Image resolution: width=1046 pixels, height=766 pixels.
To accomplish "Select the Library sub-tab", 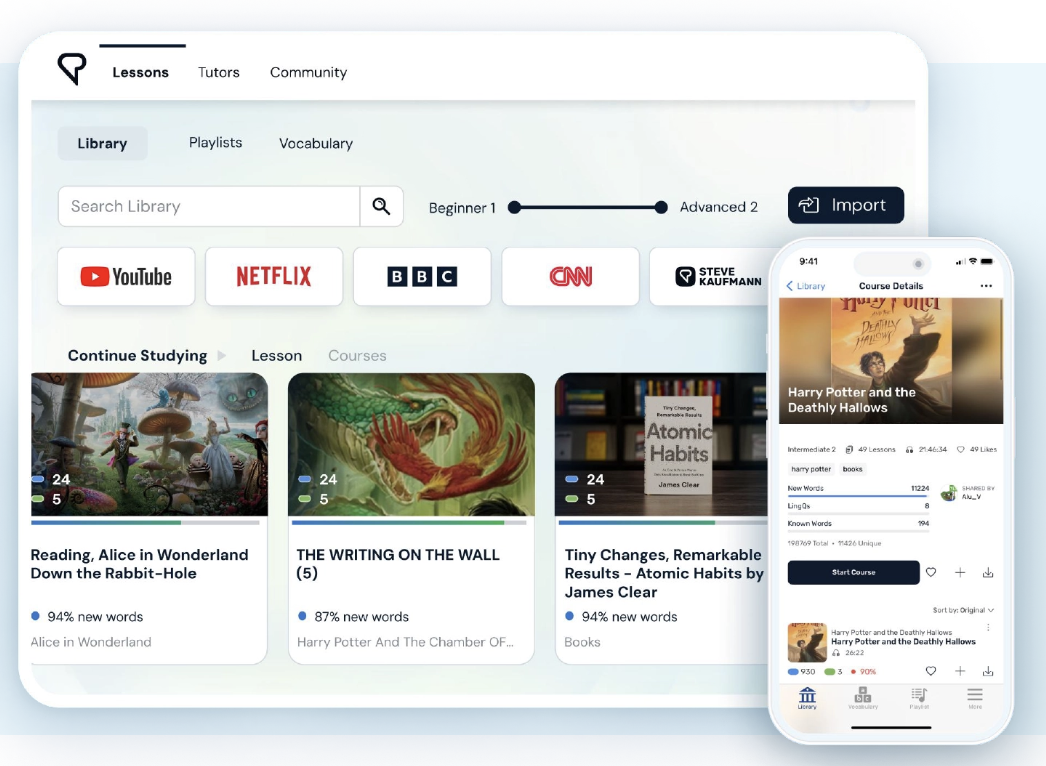I will click(x=102, y=143).
